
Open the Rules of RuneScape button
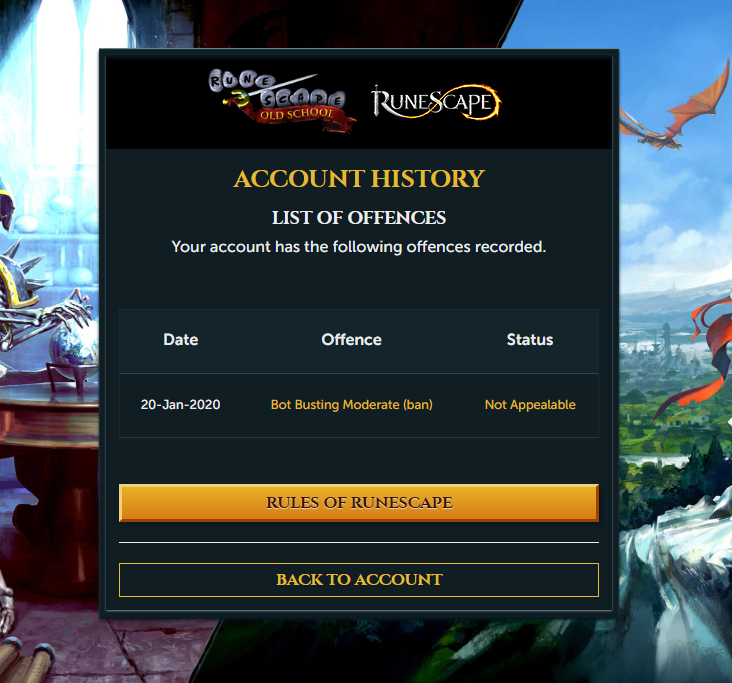click(359, 503)
